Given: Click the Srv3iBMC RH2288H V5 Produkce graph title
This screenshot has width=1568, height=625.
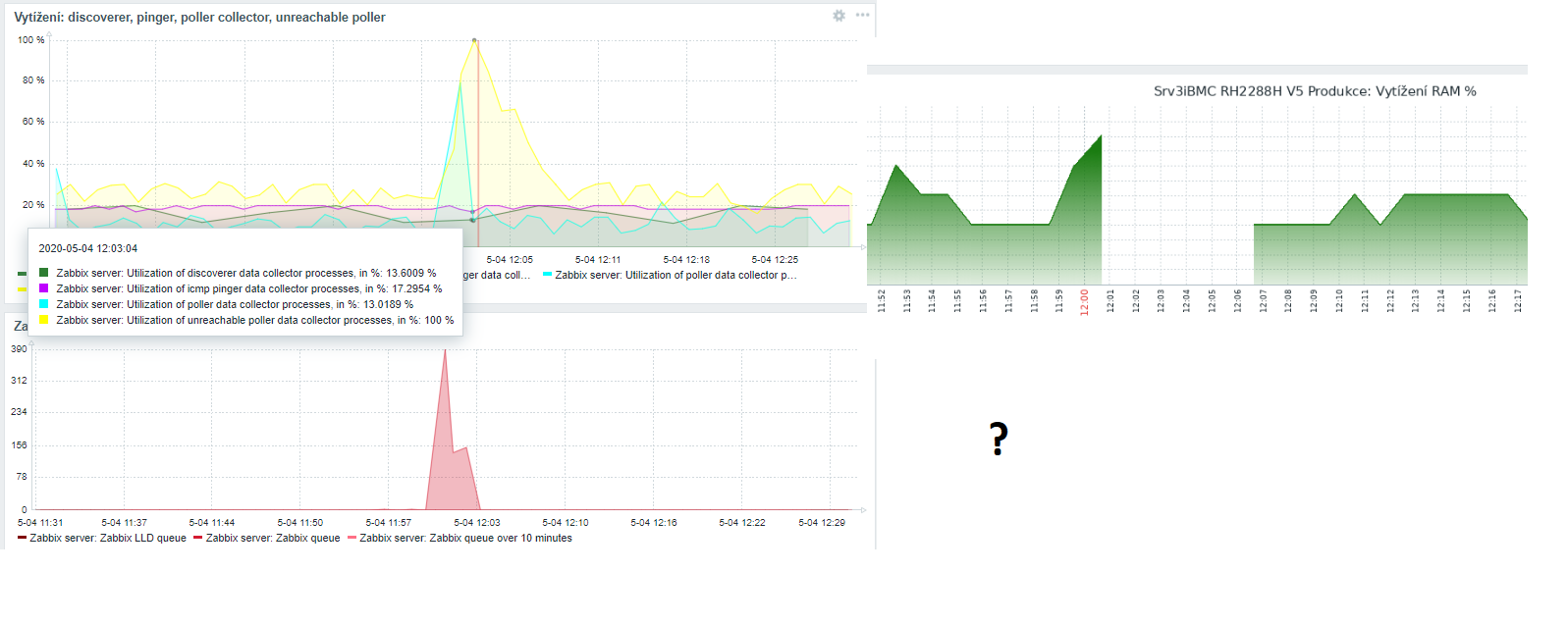Looking at the screenshot, I should (x=1315, y=91).
